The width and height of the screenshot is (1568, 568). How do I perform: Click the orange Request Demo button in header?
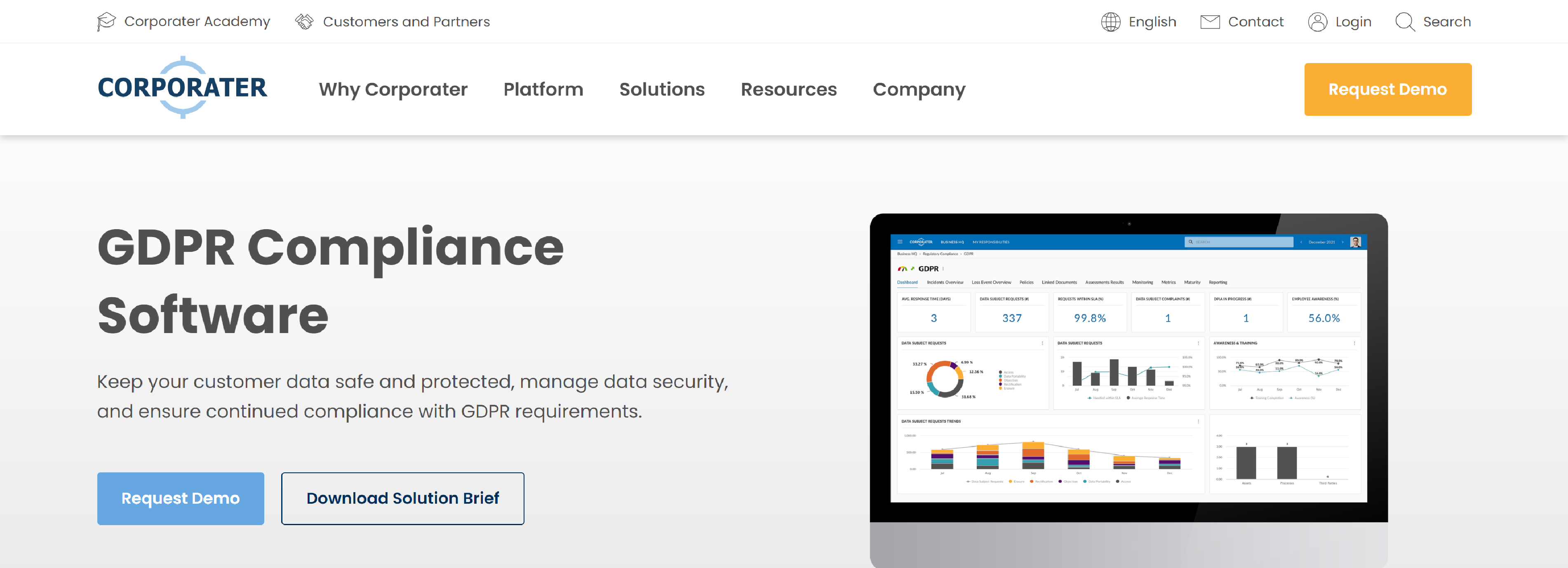coord(1388,89)
